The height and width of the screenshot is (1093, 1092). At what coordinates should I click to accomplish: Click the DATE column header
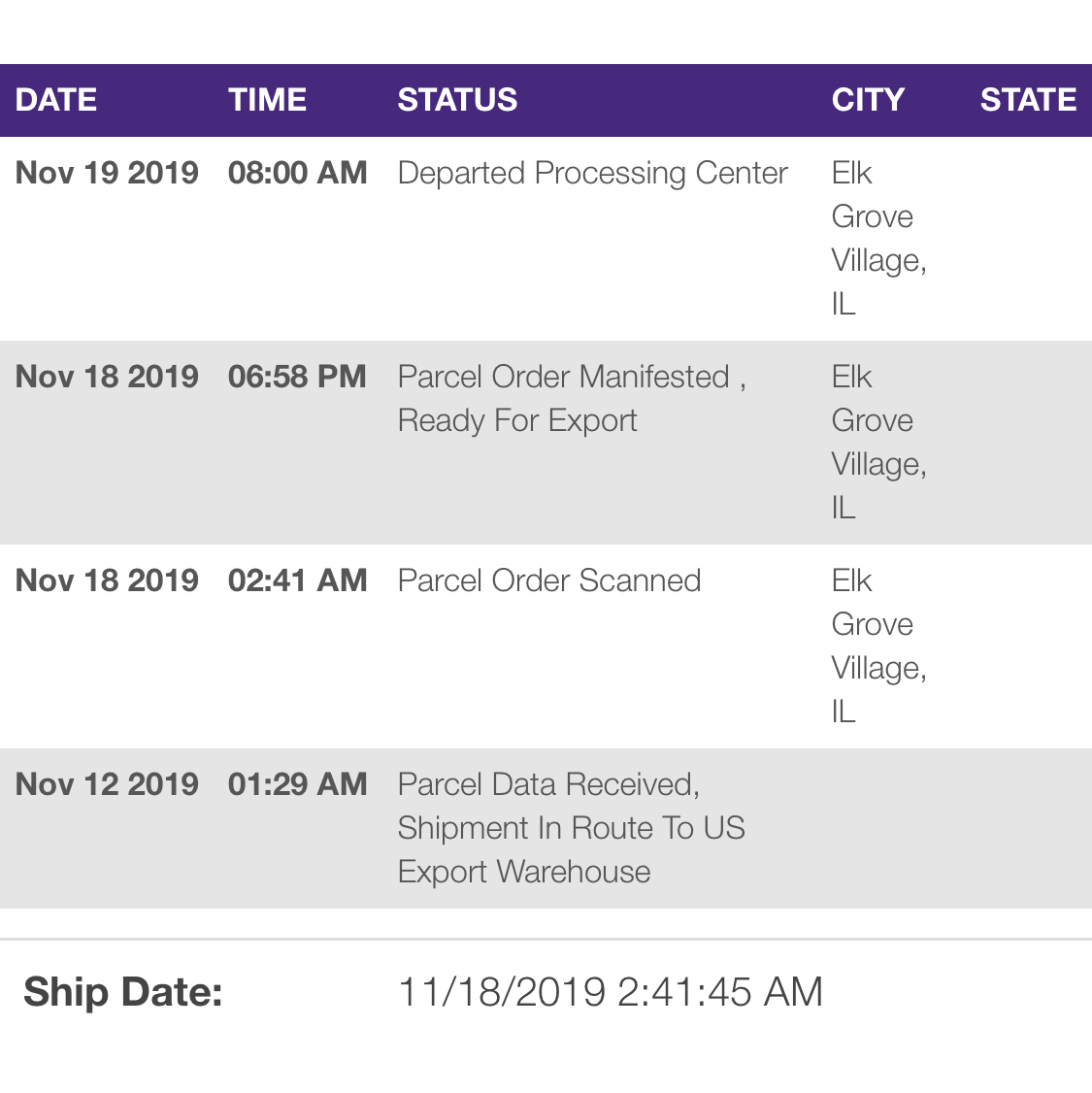click(x=56, y=100)
